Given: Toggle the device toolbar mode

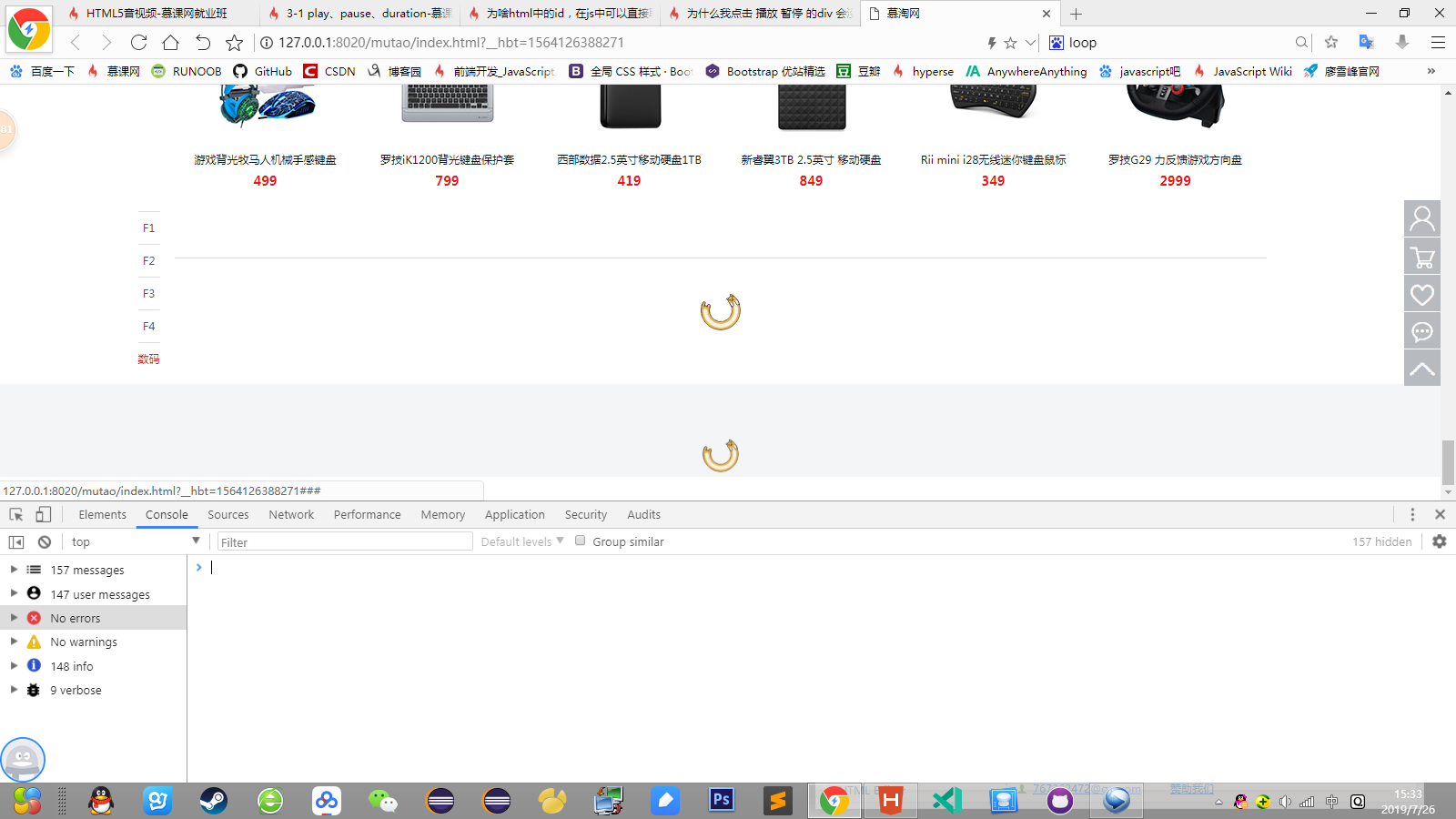Looking at the screenshot, I should point(43,514).
